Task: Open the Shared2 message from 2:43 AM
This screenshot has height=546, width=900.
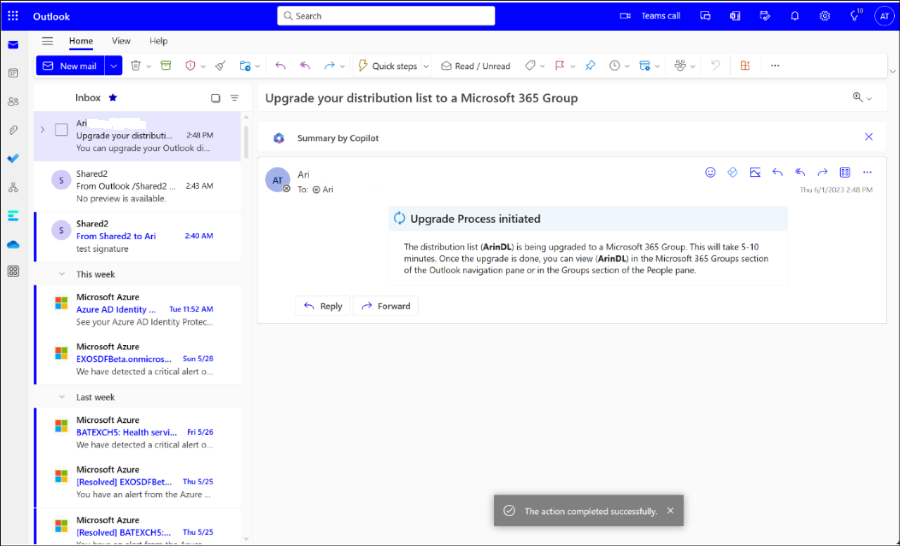Action: [138, 186]
